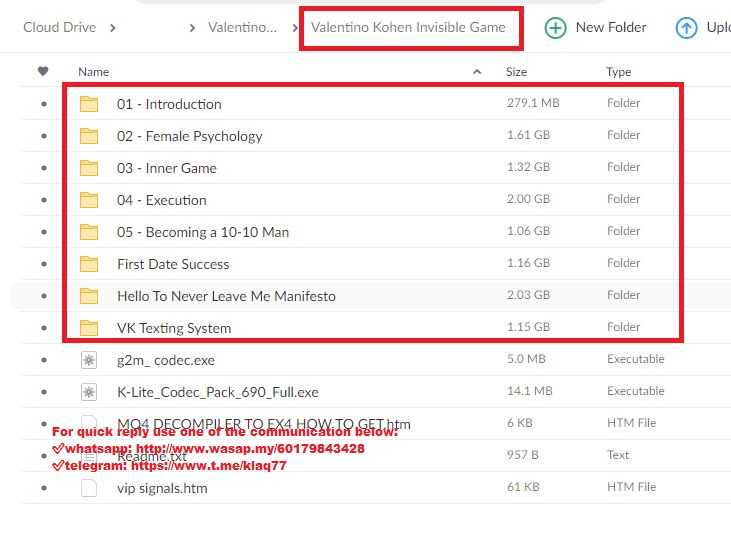Select the g2m_ codec.exe file name
Screen dimensions: 731x557
click(166, 360)
